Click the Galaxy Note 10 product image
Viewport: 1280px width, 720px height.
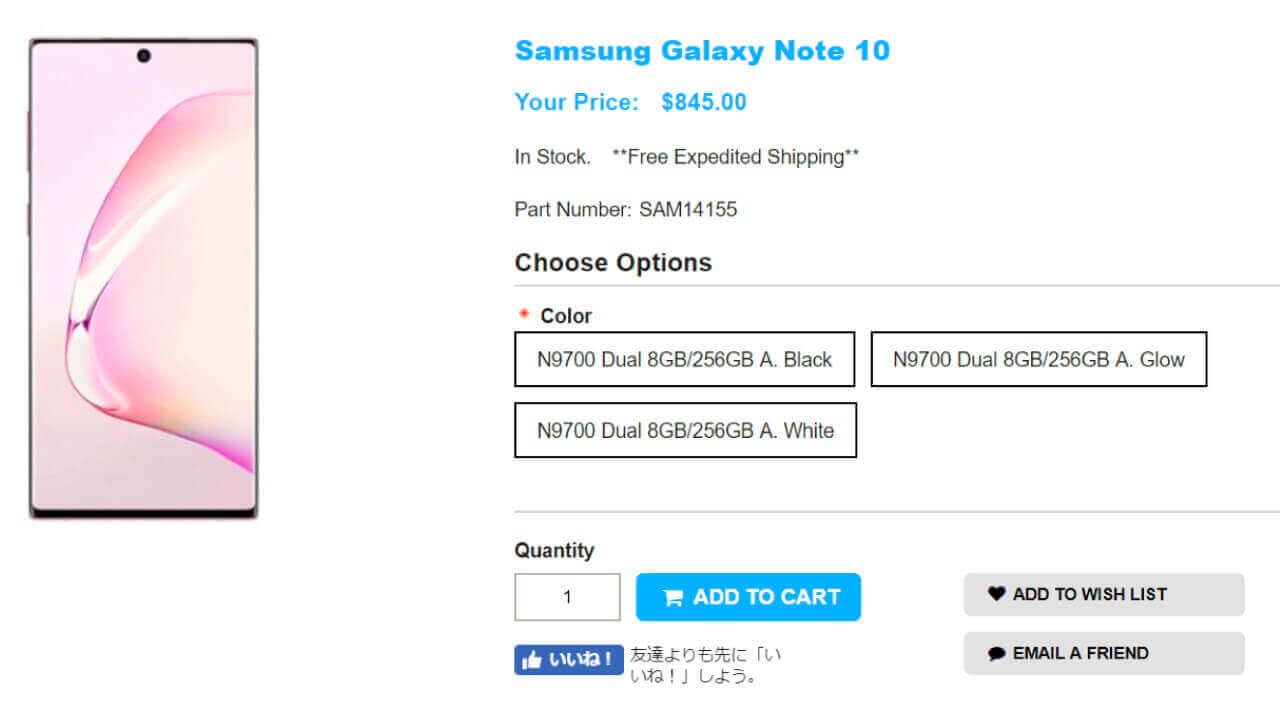[144, 278]
